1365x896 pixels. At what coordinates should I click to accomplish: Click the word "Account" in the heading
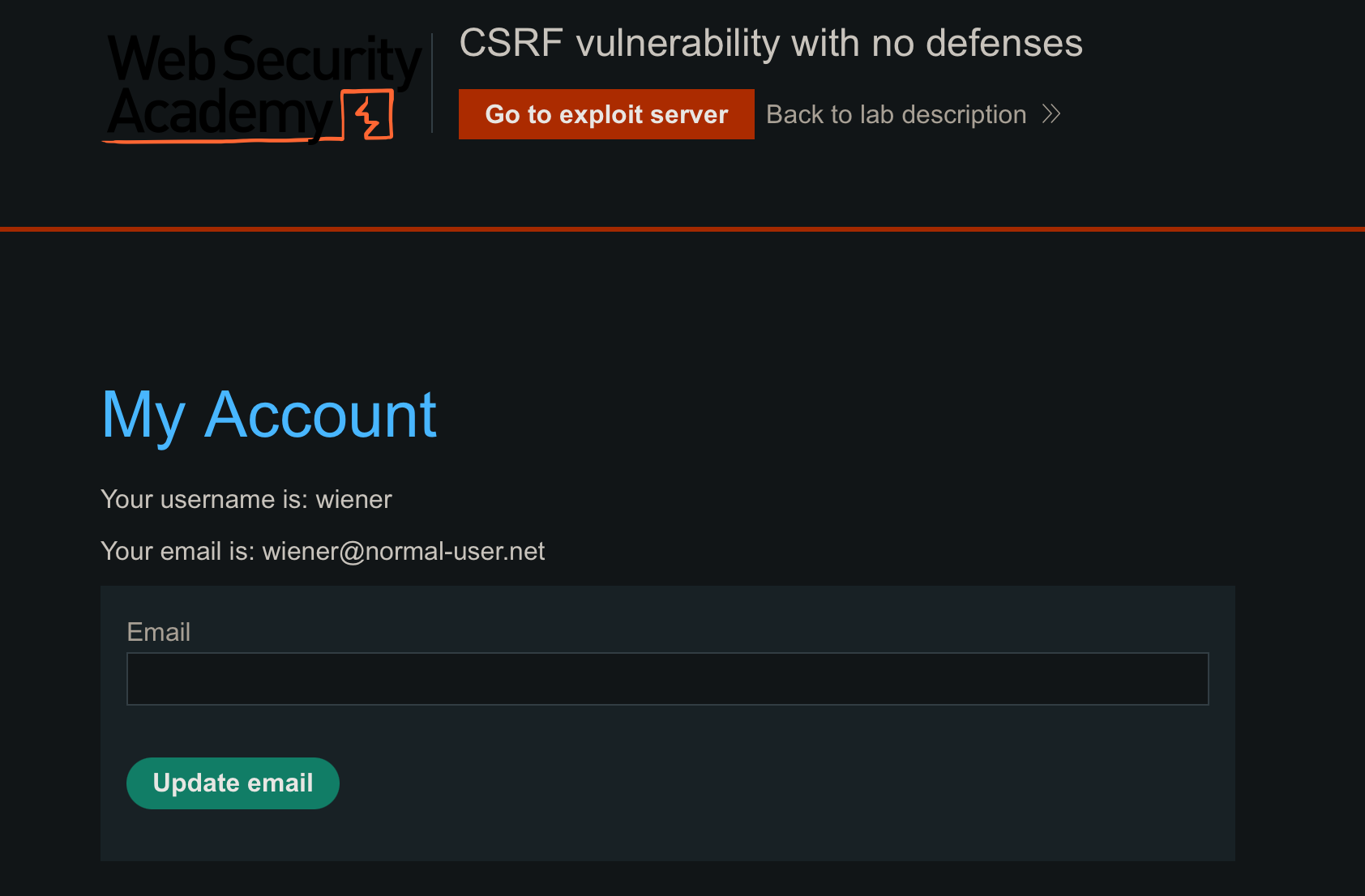(321, 415)
